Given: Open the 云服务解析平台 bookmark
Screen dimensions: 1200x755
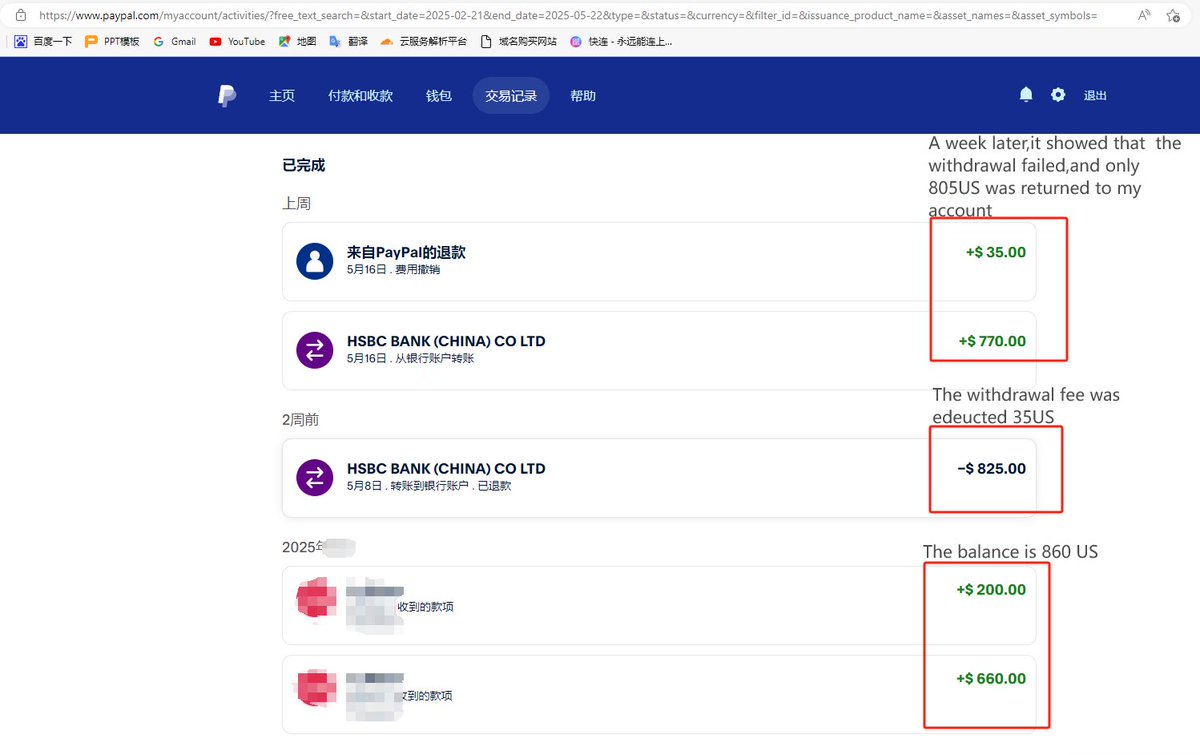Looking at the screenshot, I should pos(424,42).
